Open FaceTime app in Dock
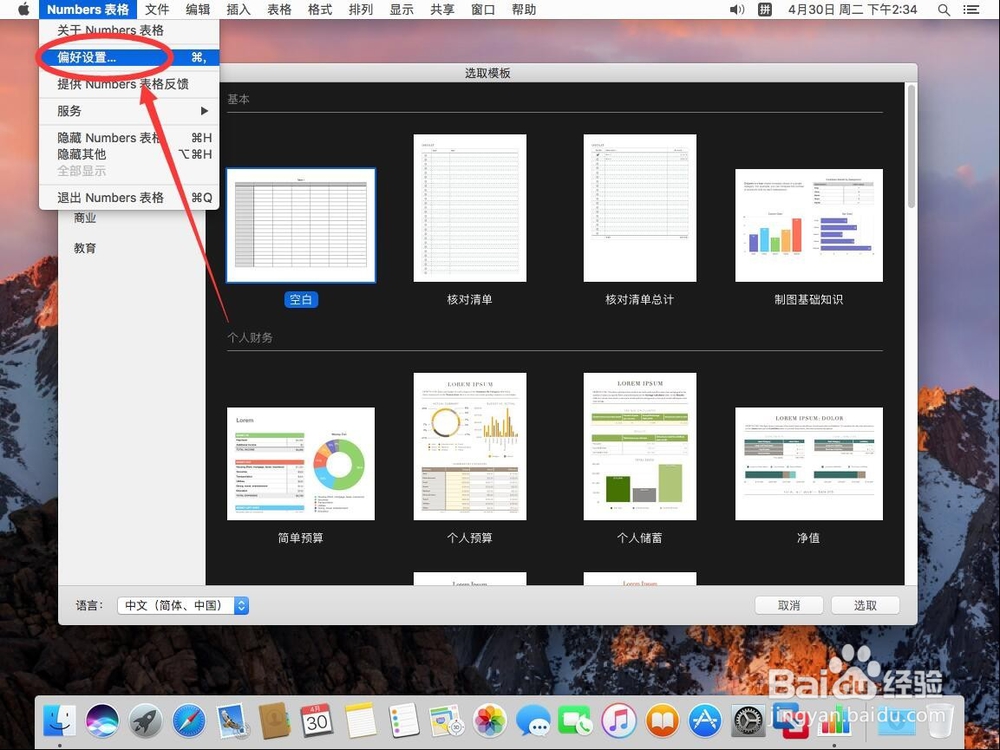Viewport: 1000px width, 750px height. (x=575, y=721)
